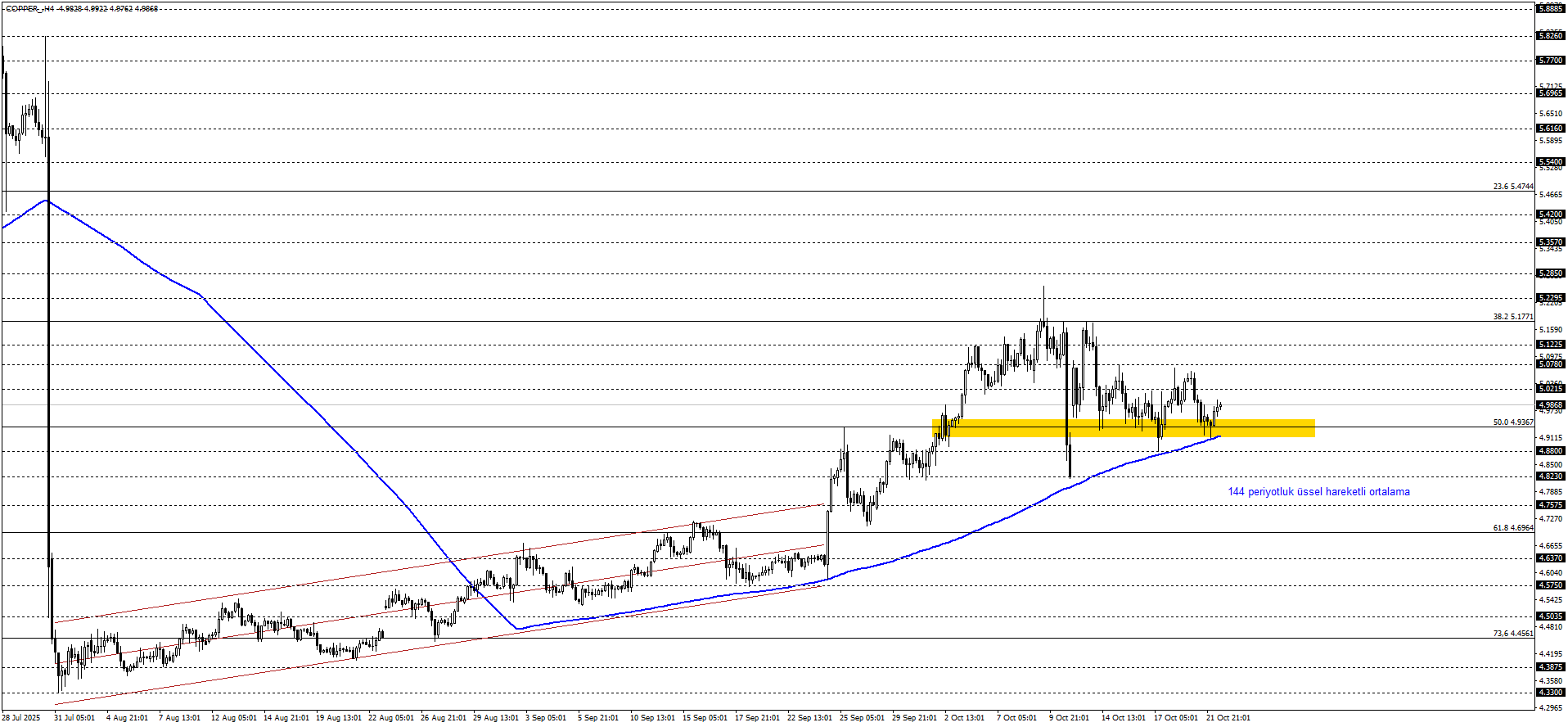This screenshot has height=727, width=1568.
Task: Click the yellow support zone rectangle
Action: pyautogui.click(x=1123, y=427)
